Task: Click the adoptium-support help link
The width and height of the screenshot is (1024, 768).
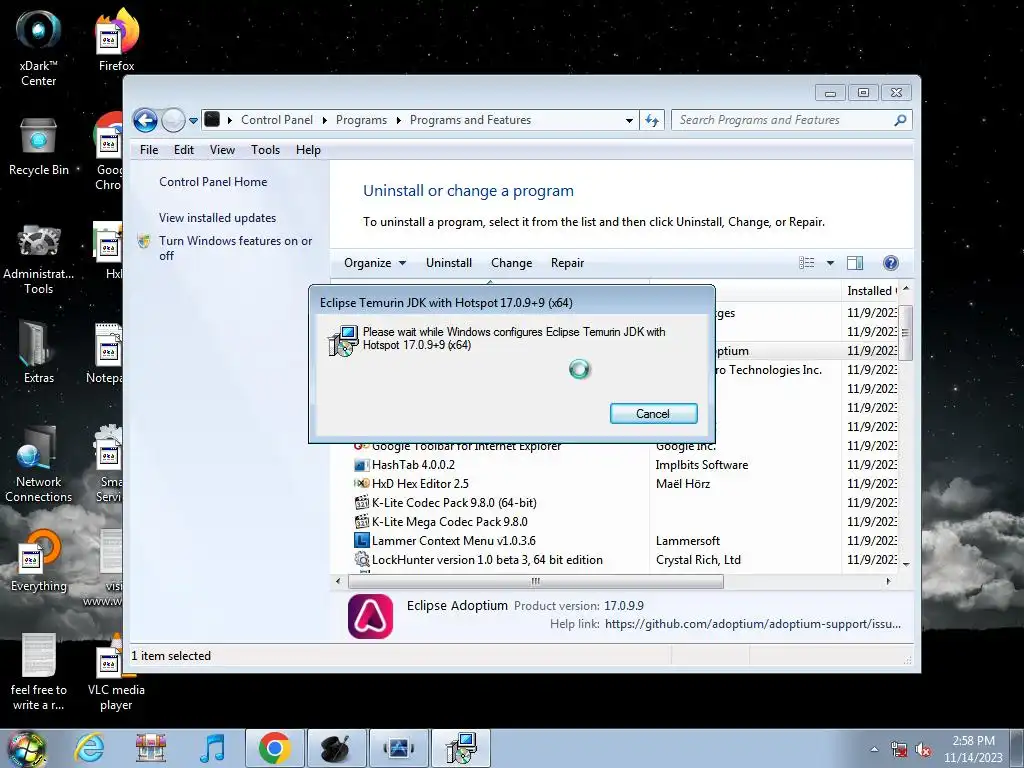Action: pyautogui.click(x=753, y=624)
